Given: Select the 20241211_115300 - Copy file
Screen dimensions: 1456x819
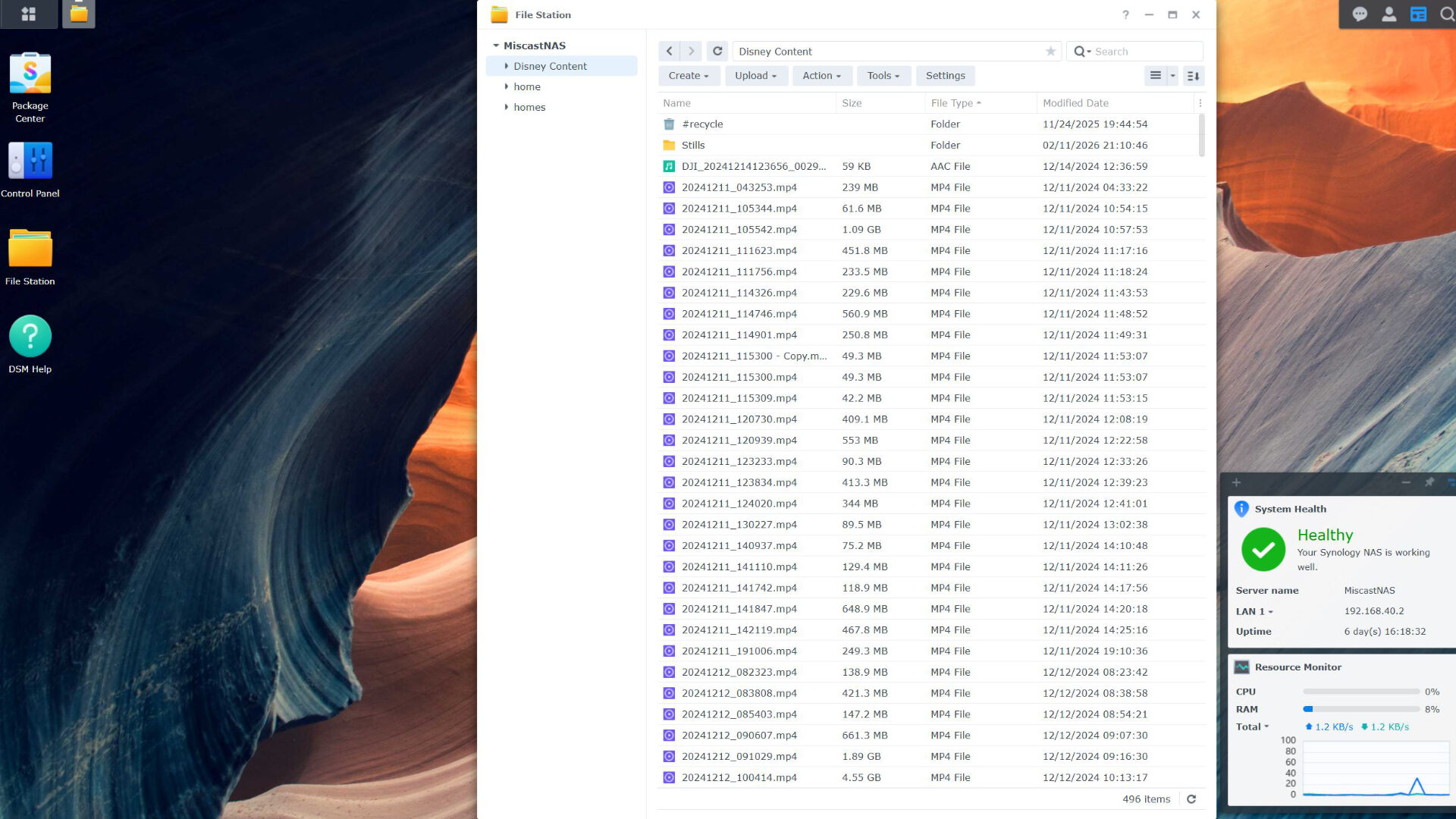Looking at the screenshot, I should click(x=931, y=356).
